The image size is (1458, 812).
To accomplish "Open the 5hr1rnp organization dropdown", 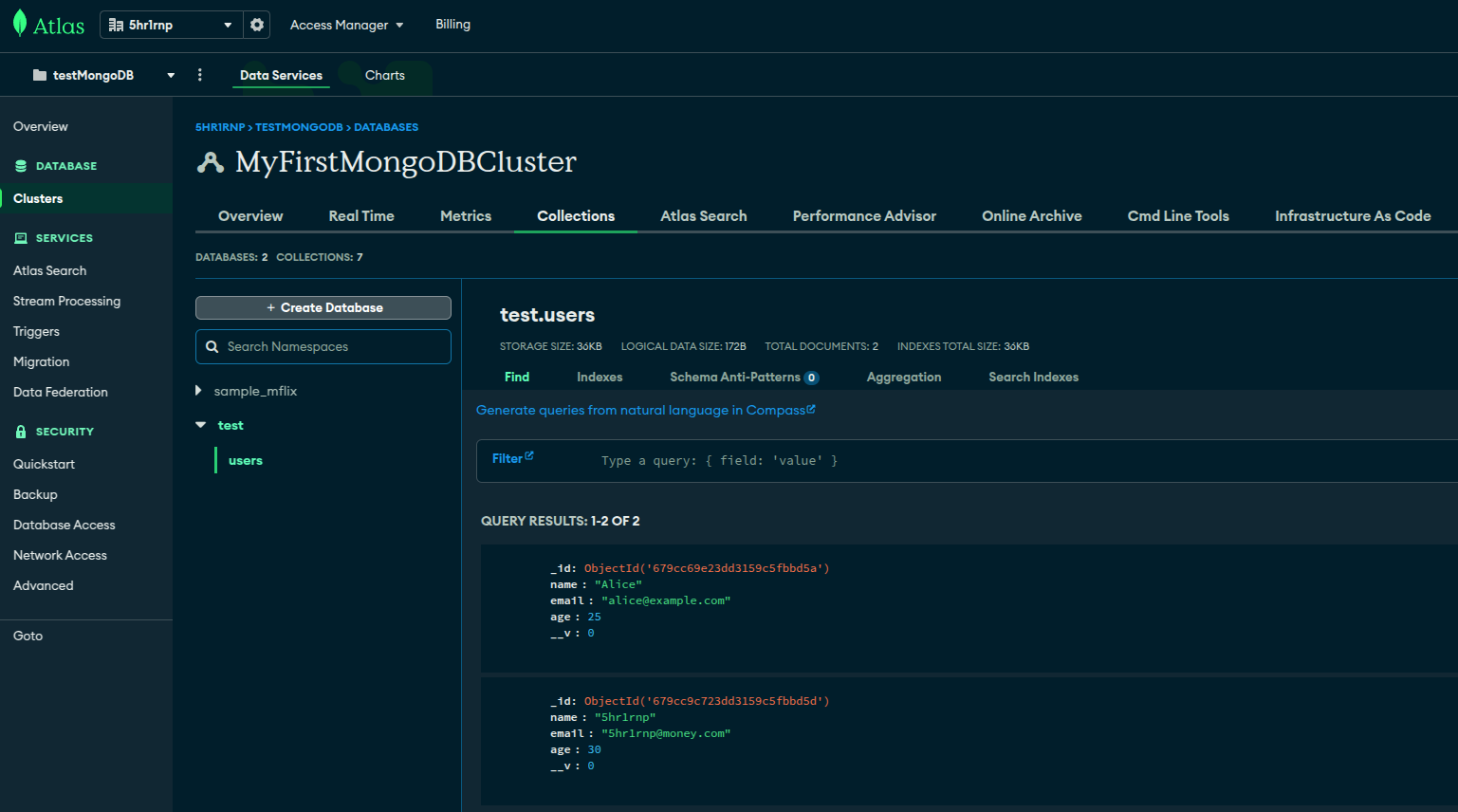I will point(172,25).
